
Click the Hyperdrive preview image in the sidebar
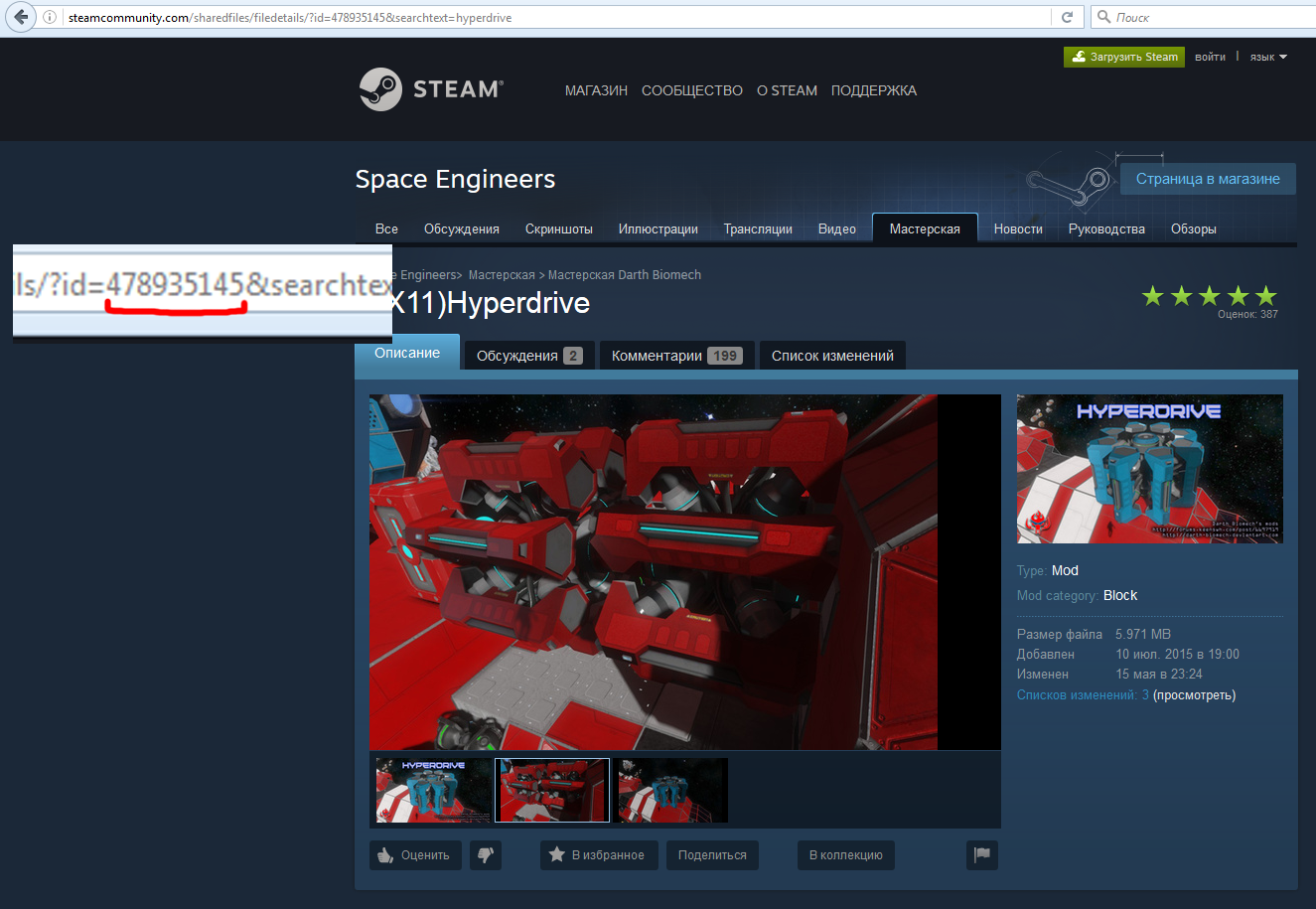pos(1150,469)
